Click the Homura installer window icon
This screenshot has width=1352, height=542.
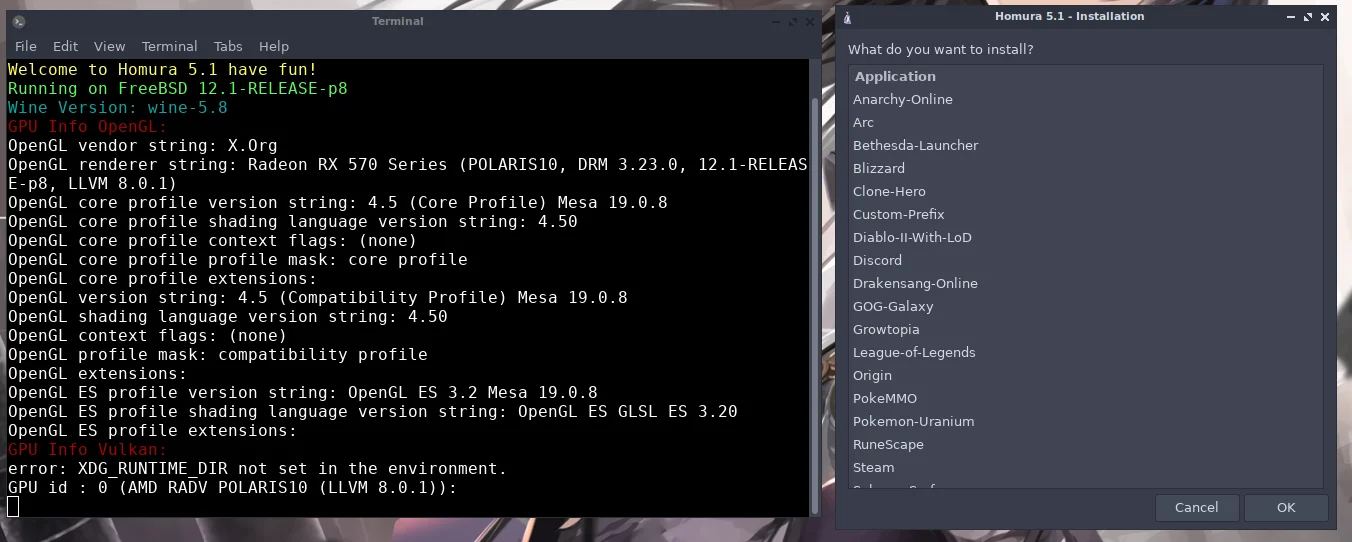[848, 17]
